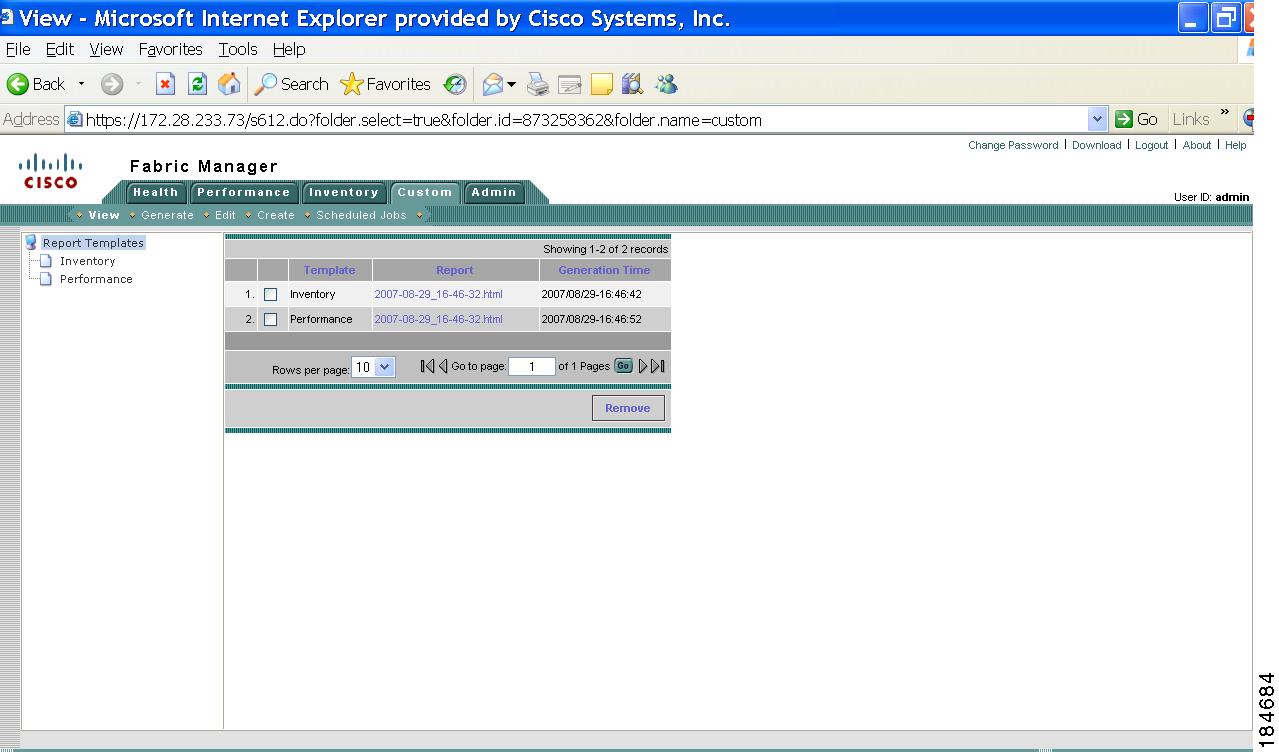Click the Forward arrow icon
The image size is (1279, 752).
pyautogui.click(x=112, y=85)
